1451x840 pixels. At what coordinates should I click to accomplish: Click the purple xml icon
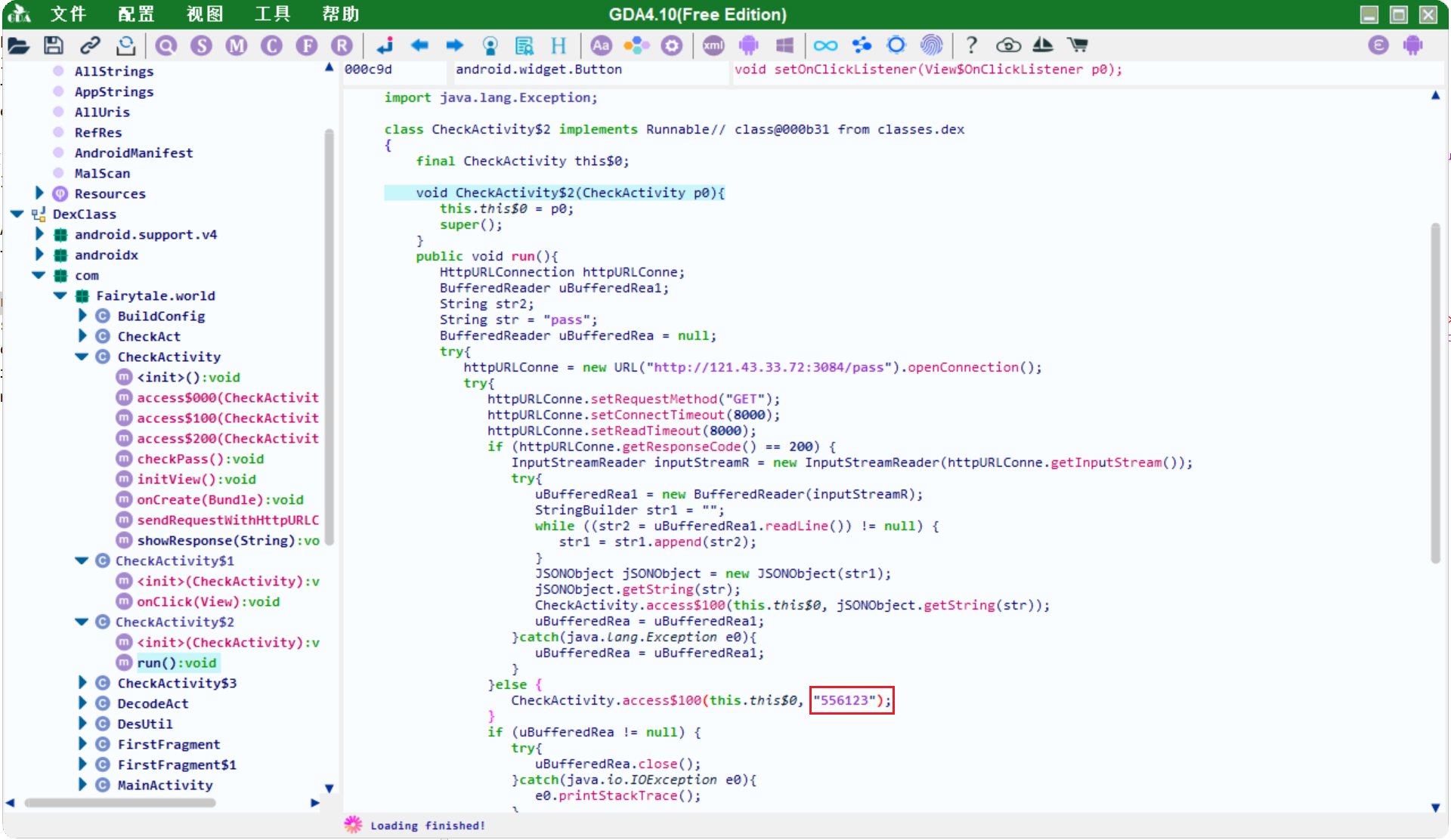pos(713,45)
